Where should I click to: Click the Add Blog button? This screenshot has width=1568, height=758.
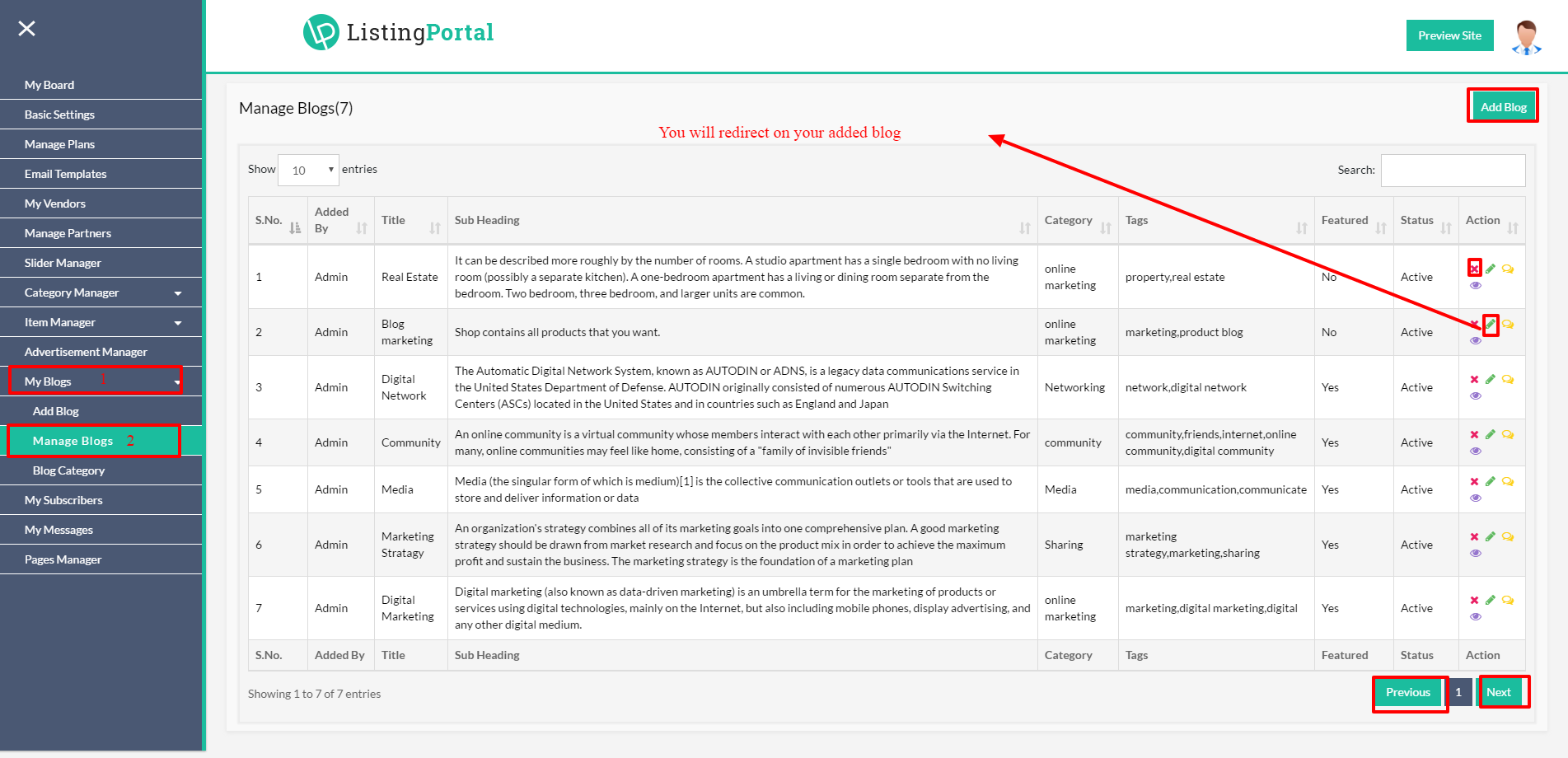(1502, 106)
